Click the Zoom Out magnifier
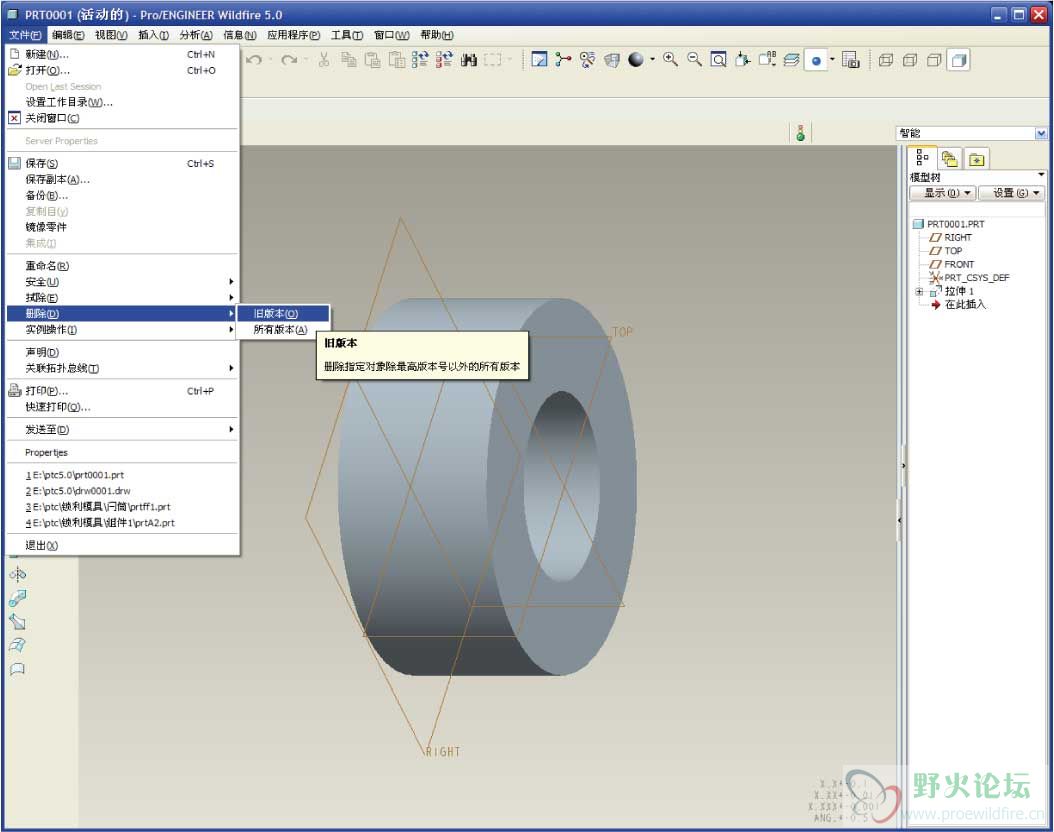This screenshot has height=832, width=1054. (x=694, y=60)
